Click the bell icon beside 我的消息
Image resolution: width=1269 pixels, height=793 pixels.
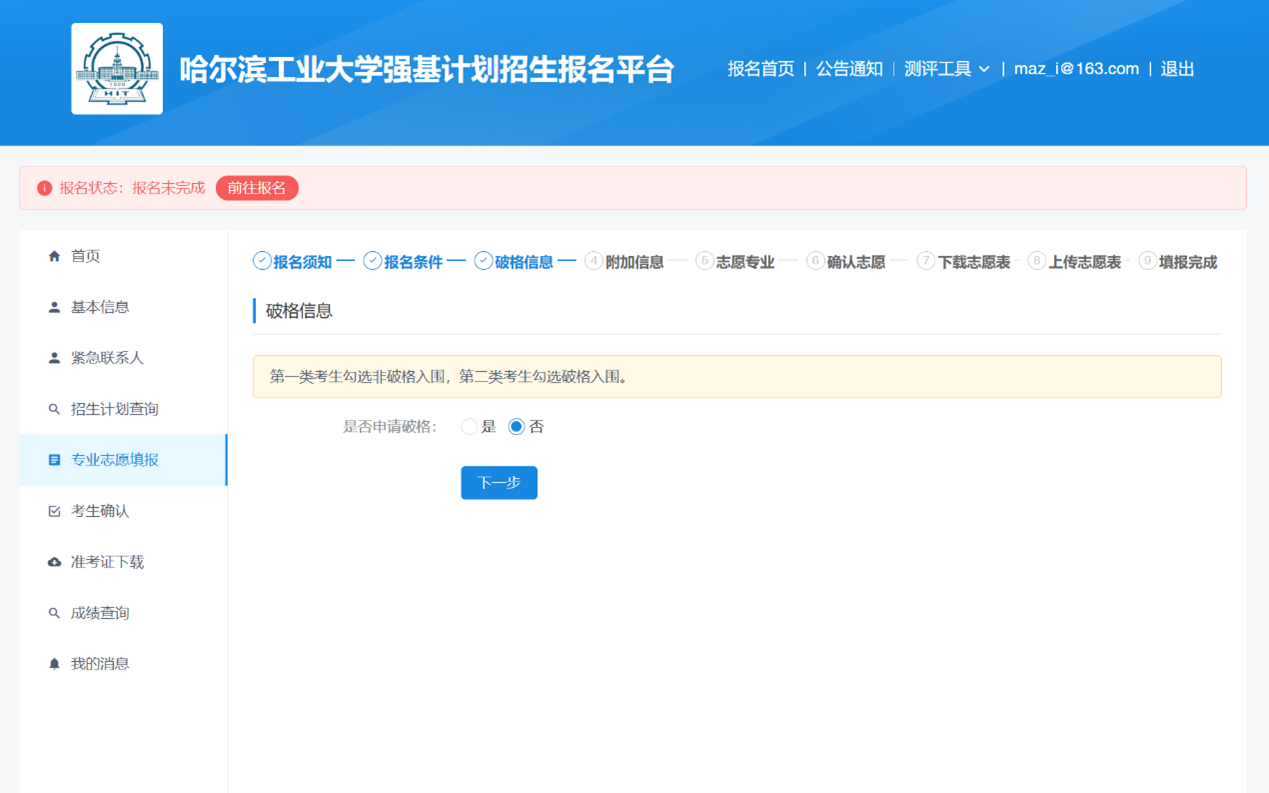pyautogui.click(x=54, y=664)
